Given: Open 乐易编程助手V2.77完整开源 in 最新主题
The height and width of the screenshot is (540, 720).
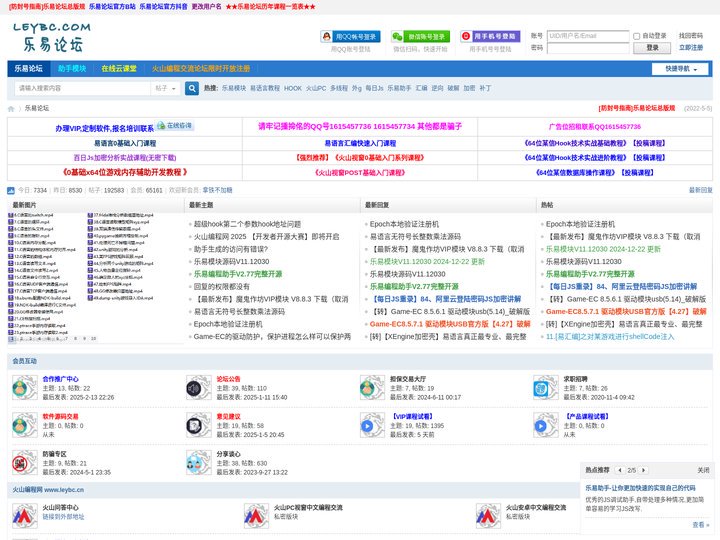Looking at the screenshot, I should (x=238, y=274).
